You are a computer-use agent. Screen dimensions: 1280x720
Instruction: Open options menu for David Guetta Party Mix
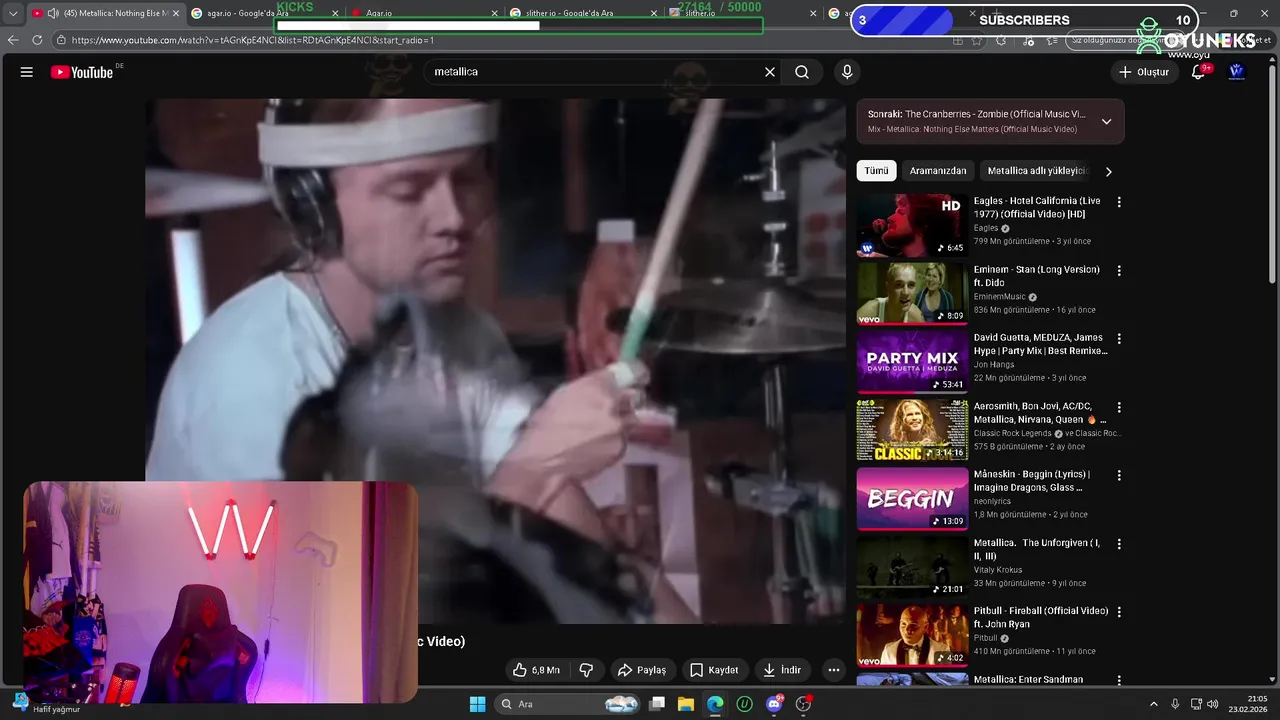(1119, 339)
